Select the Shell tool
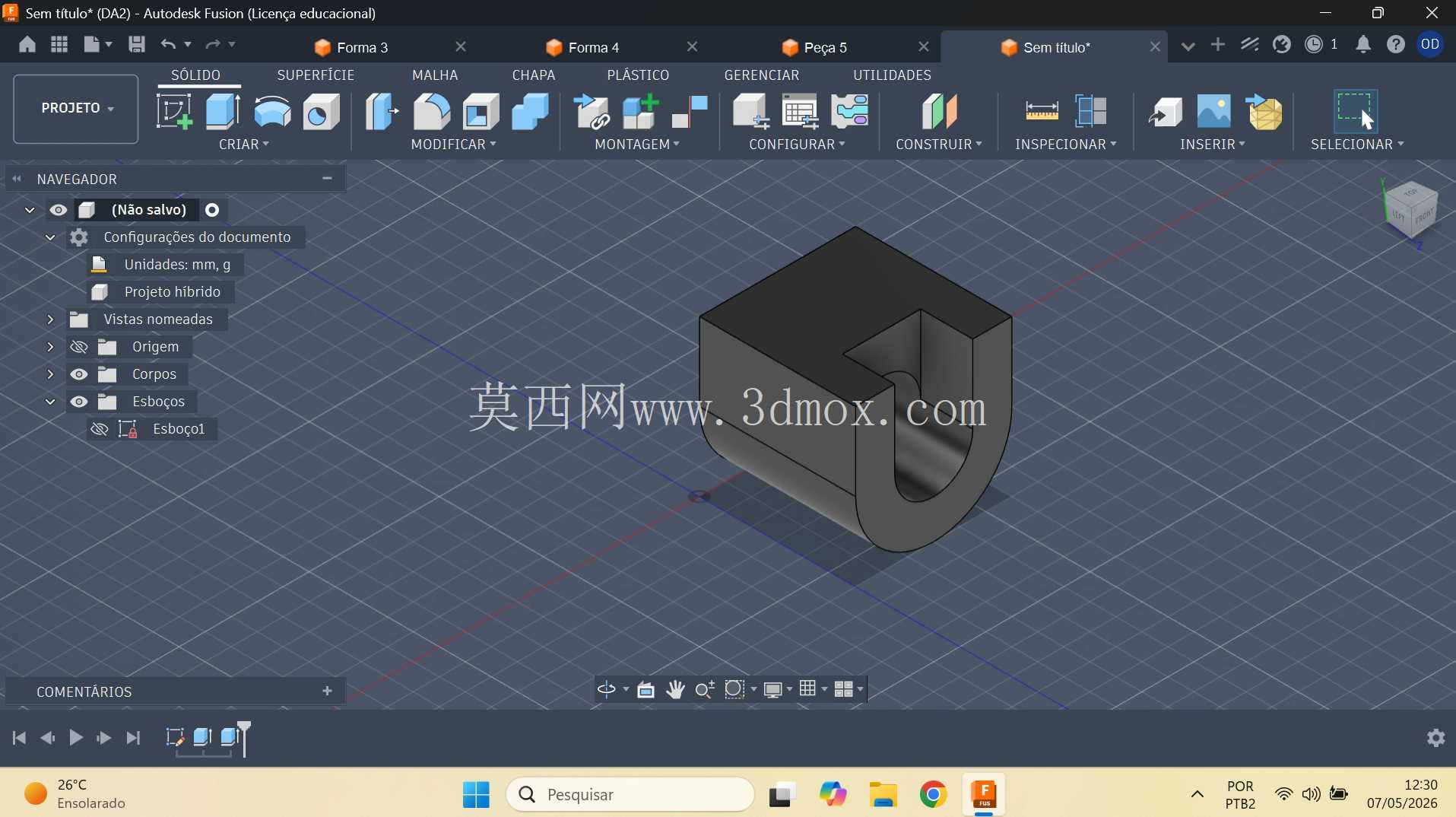The image size is (1456, 817). (481, 111)
